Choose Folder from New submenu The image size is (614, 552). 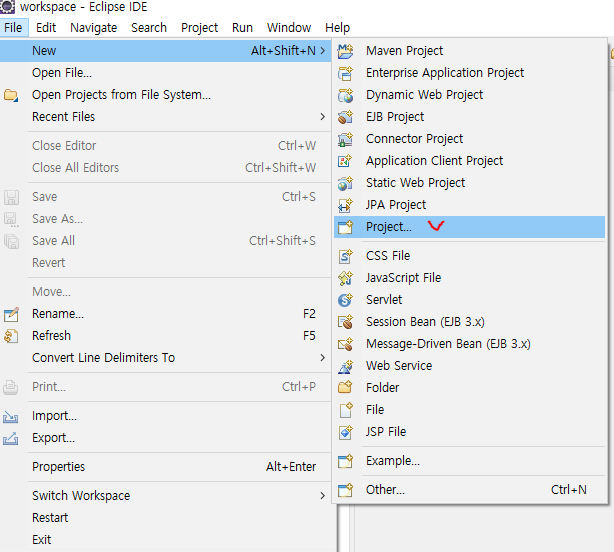470,388
